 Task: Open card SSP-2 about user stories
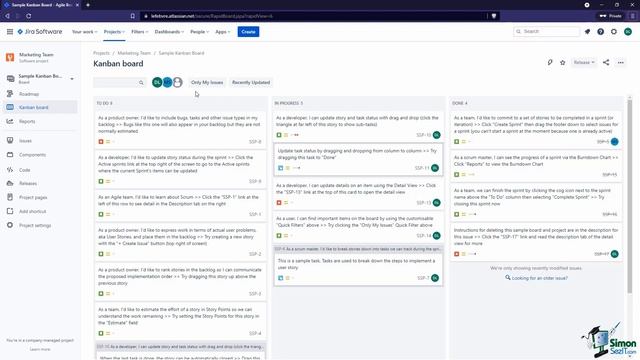click(x=180, y=242)
